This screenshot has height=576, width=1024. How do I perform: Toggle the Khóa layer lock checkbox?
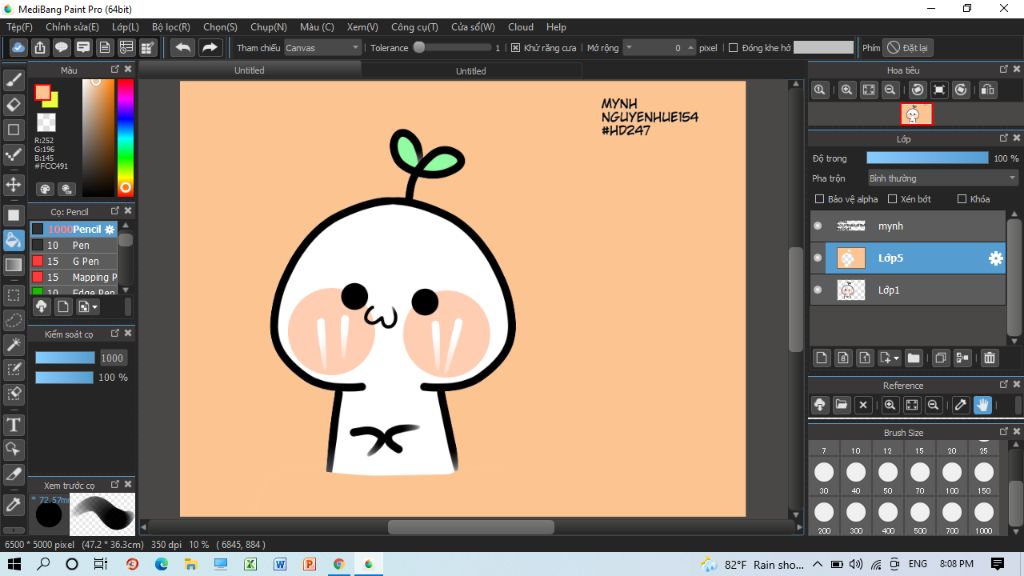coord(962,199)
